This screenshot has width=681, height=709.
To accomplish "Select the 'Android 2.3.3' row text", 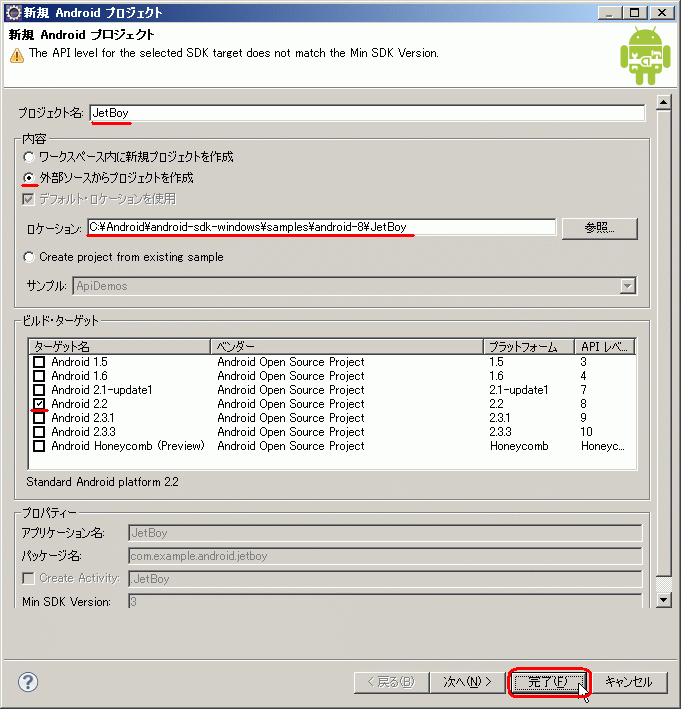I will (83, 432).
